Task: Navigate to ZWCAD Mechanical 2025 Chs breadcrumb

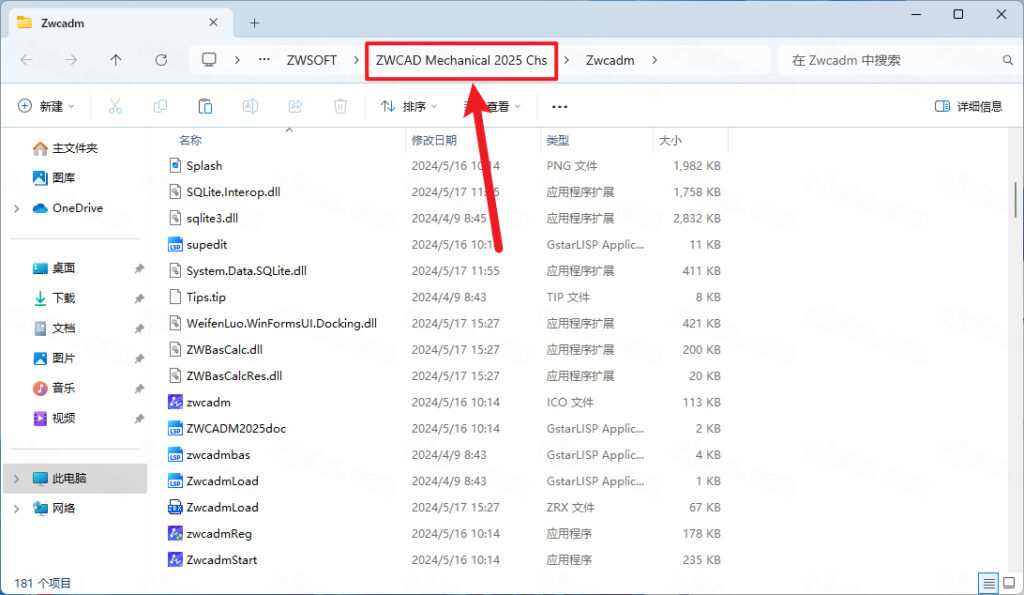Action: point(461,60)
